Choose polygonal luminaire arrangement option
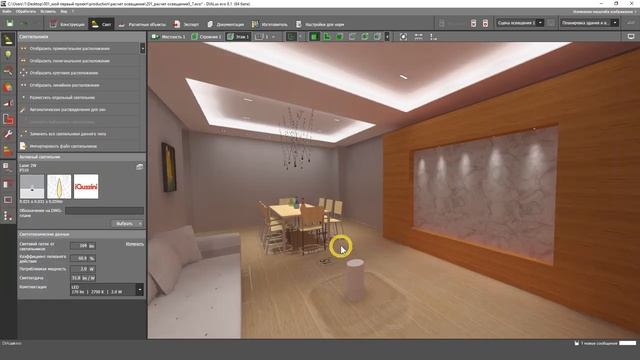Viewport: 640px width, 360px height. (x=79, y=61)
